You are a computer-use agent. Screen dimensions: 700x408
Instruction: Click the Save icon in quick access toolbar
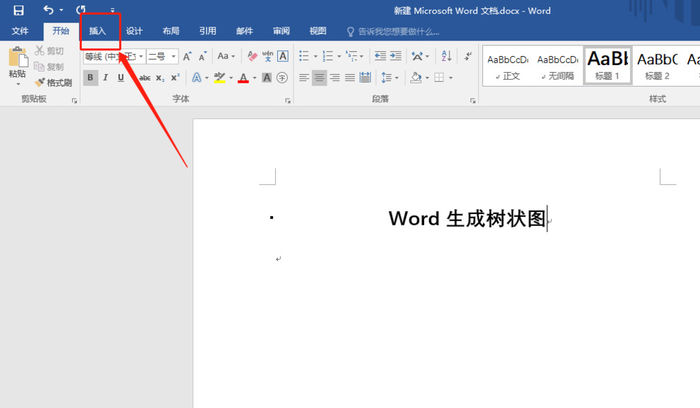coord(17,9)
